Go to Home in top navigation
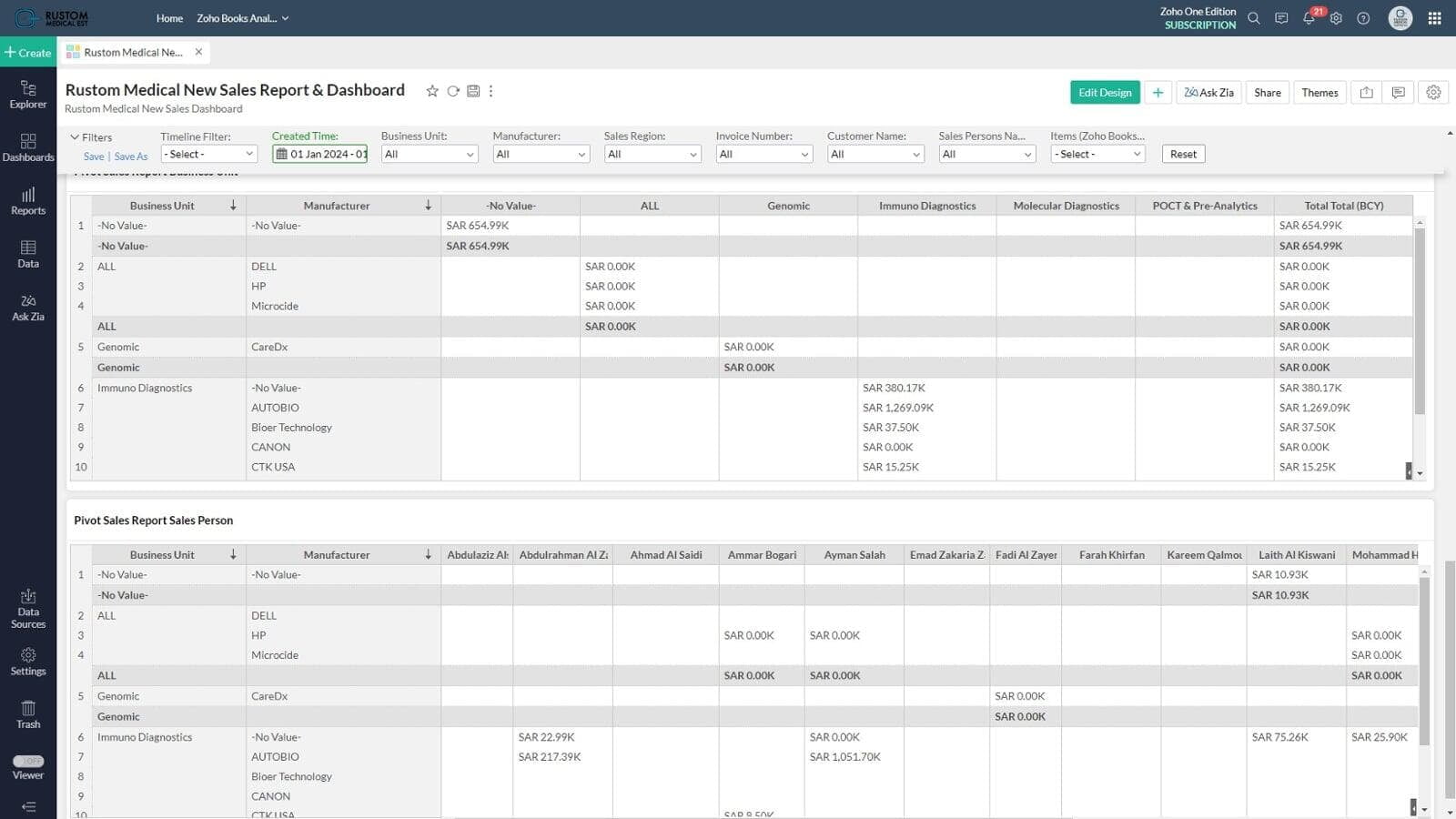 click(x=169, y=18)
